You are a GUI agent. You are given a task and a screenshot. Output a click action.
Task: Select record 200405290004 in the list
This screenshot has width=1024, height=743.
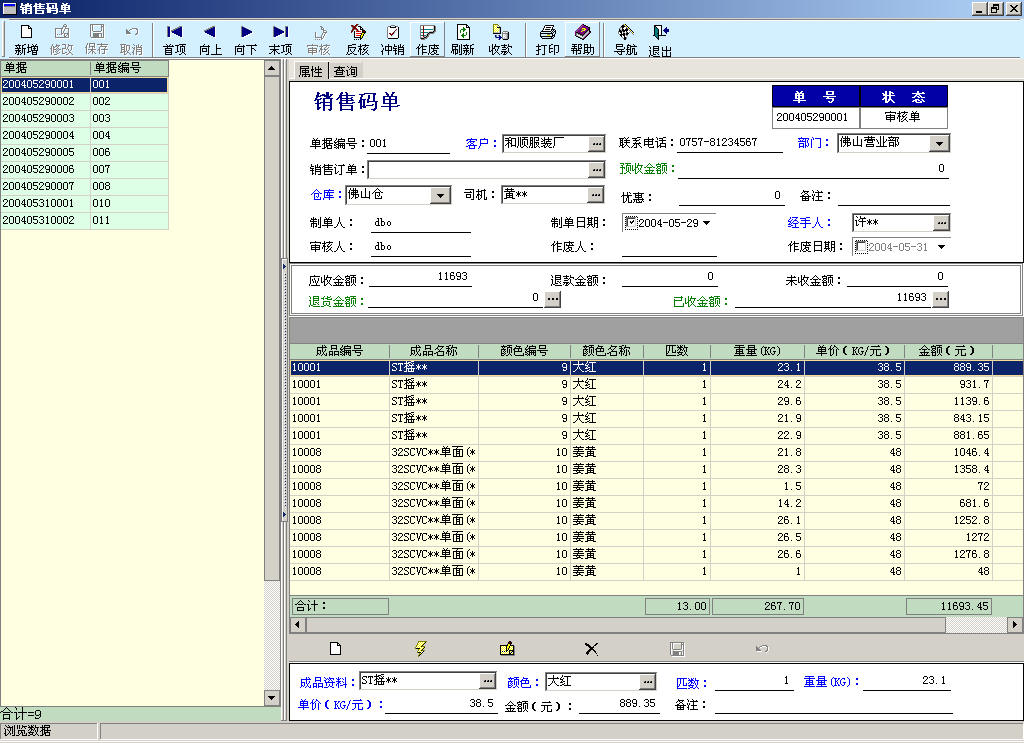(x=40, y=135)
